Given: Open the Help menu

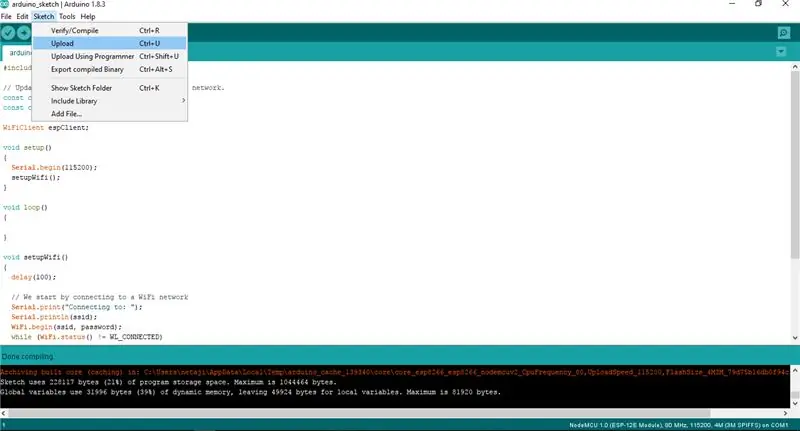Looking at the screenshot, I should coord(88,16).
